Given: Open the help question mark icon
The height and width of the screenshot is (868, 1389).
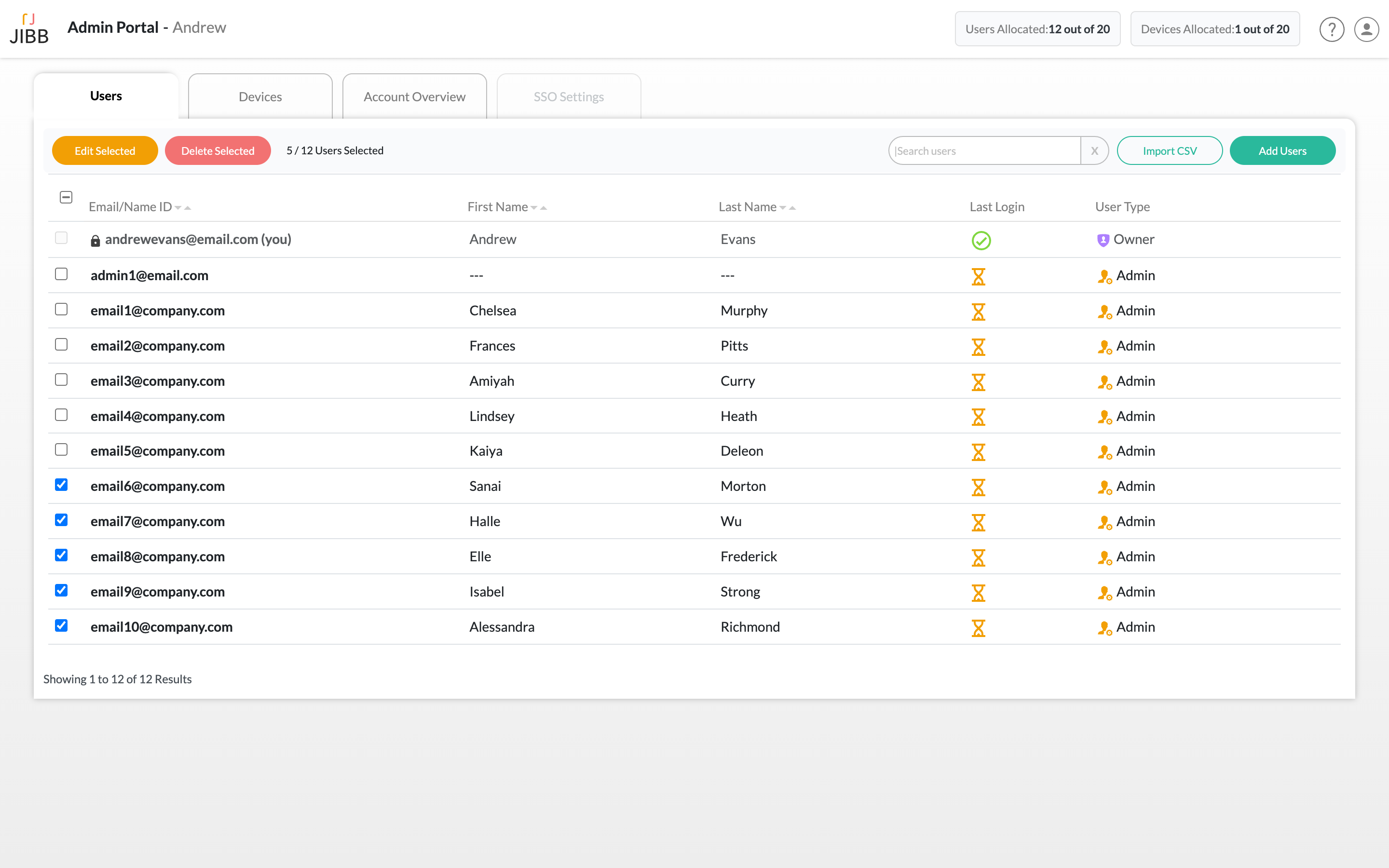Looking at the screenshot, I should tap(1332, 29).
